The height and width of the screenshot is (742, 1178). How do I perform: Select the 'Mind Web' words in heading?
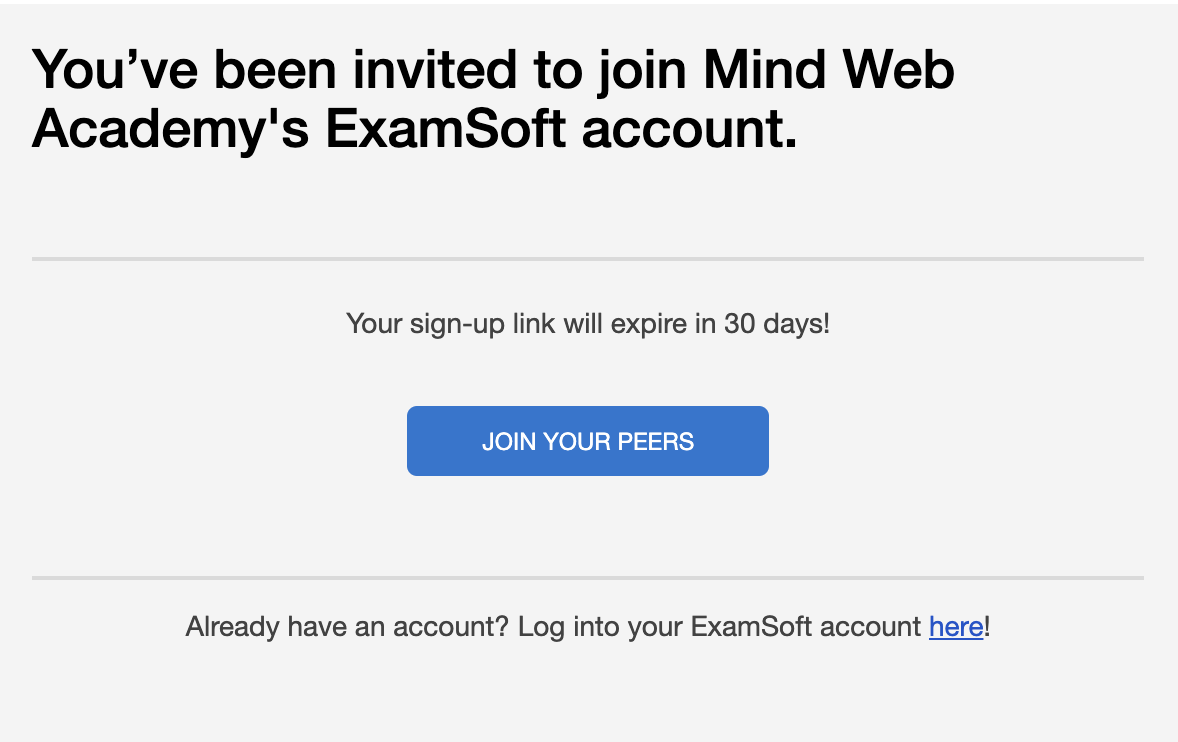point(829,70)
